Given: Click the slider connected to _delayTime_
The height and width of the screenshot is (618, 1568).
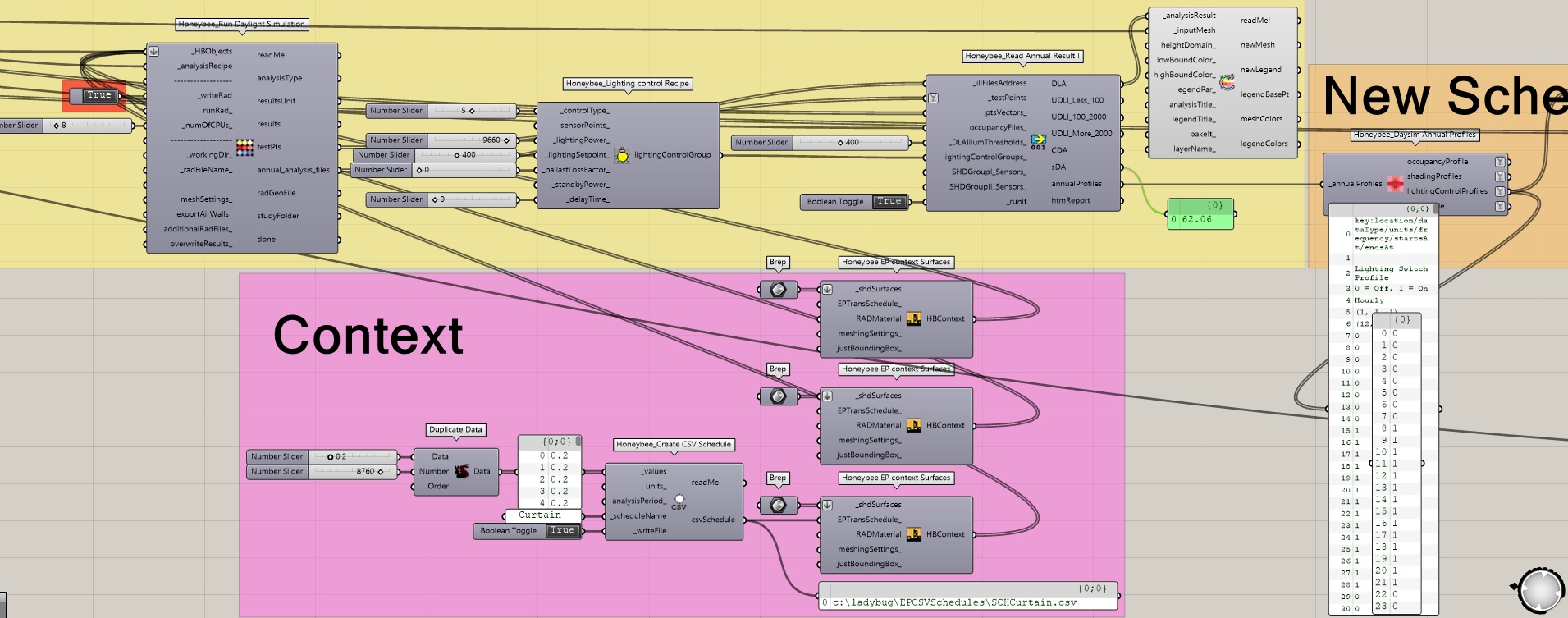Looking at the screenshot, I should (441, 199).
